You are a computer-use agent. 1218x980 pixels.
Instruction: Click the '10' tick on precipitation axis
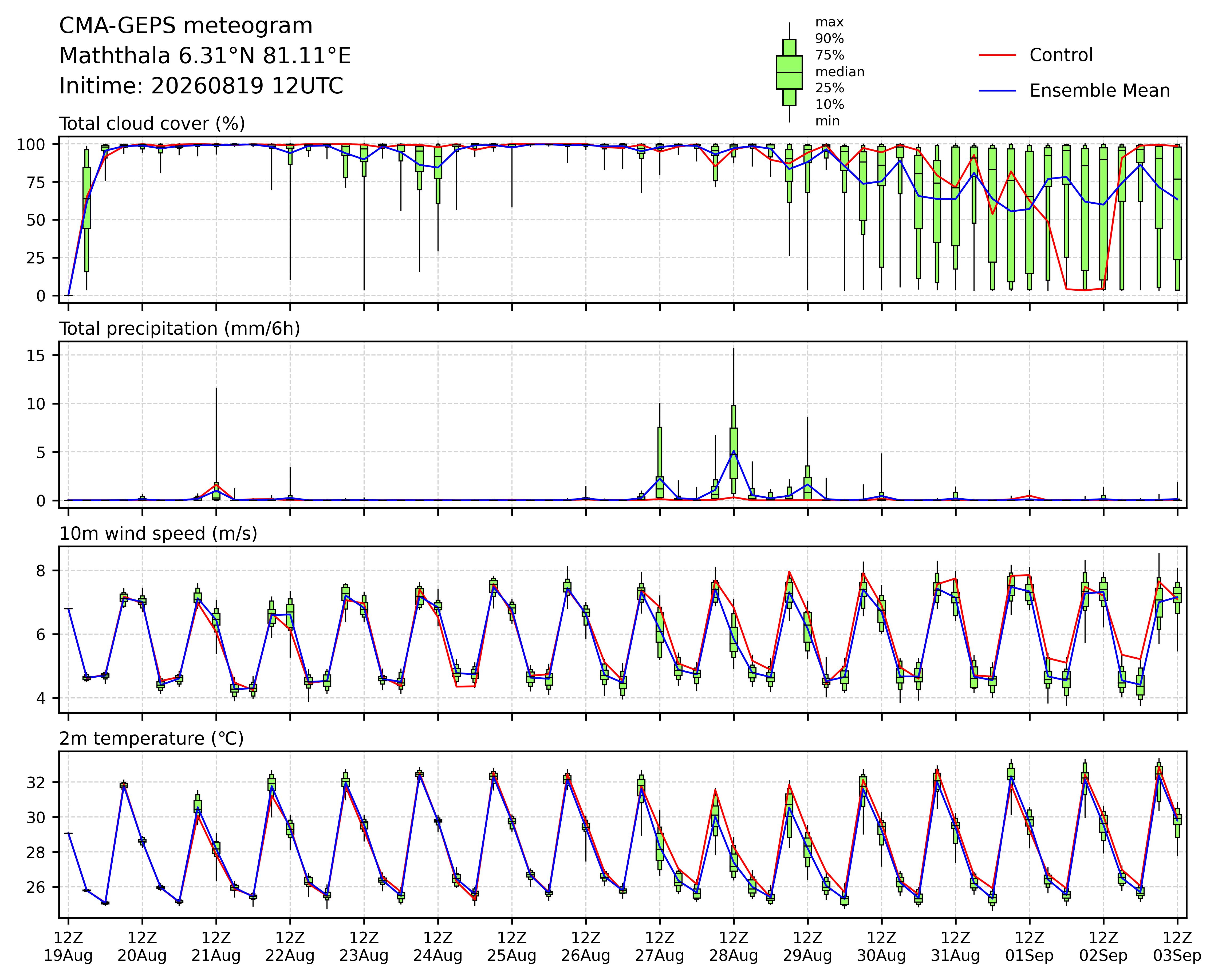36,404
